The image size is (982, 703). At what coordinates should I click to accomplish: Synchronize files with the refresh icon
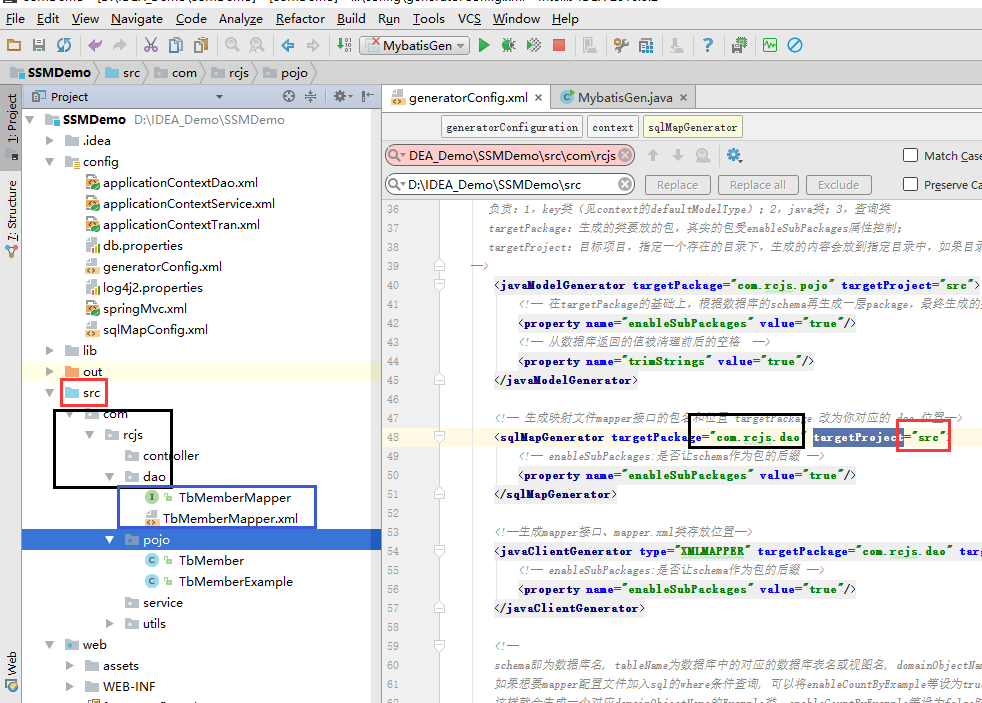click(64, 45)
